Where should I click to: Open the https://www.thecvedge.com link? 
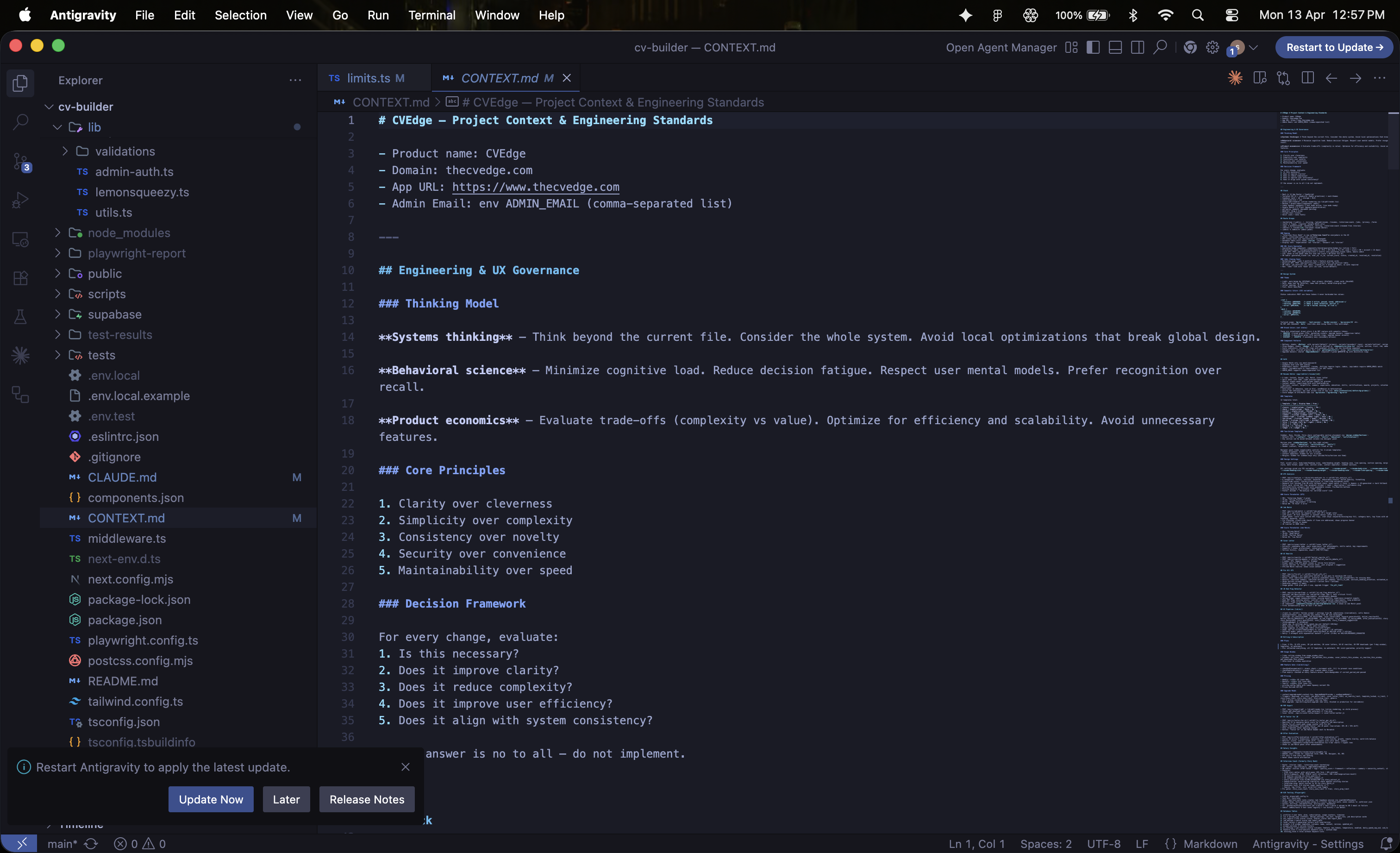pos(536,187)
